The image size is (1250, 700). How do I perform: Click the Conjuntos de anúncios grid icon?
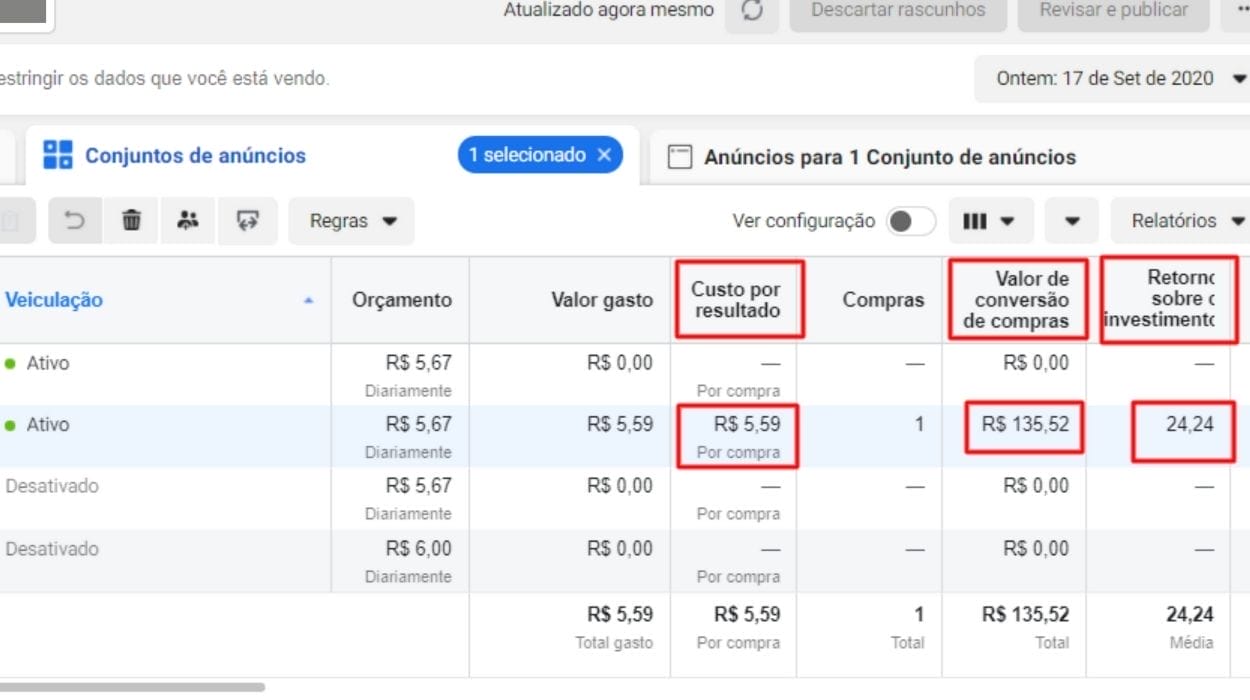58,155
